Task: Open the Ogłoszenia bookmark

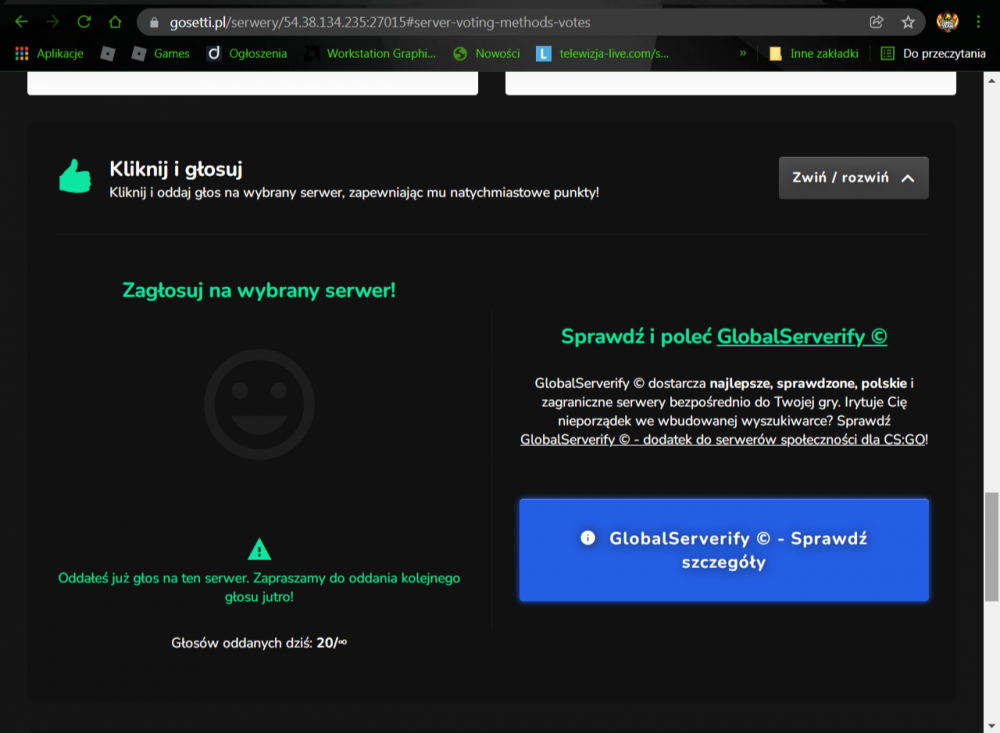Action: pos(247,54)
